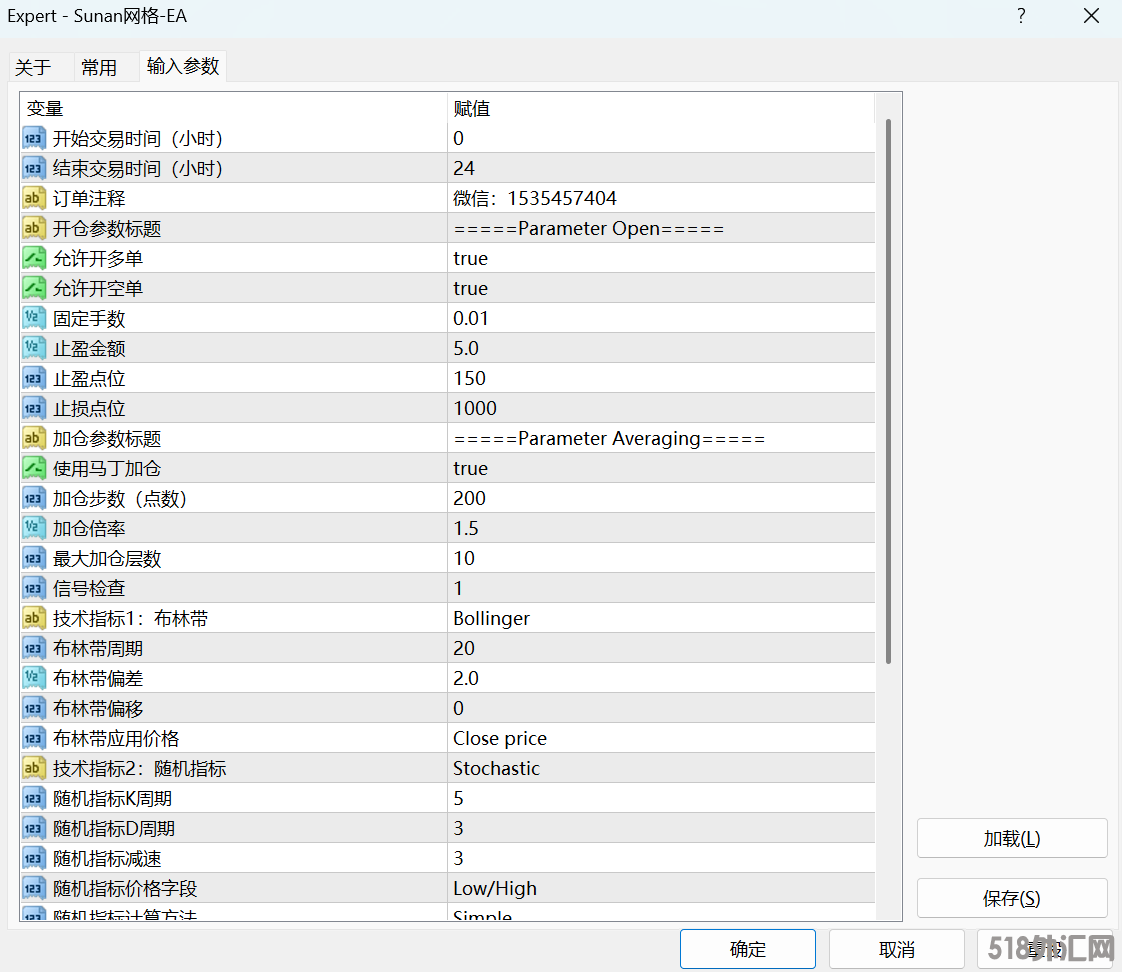Click the 保存(S) button to save settings

point(1011,897)
